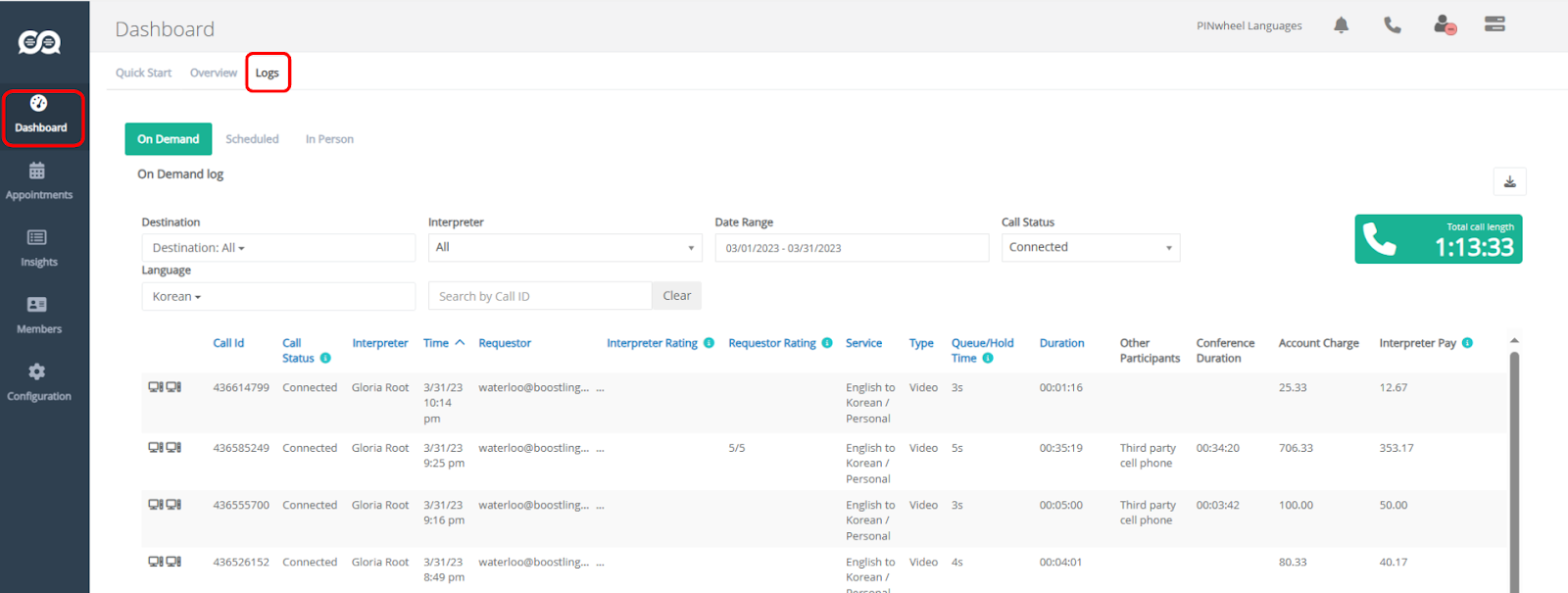Open the Date Range picker field

click(852, 248)
